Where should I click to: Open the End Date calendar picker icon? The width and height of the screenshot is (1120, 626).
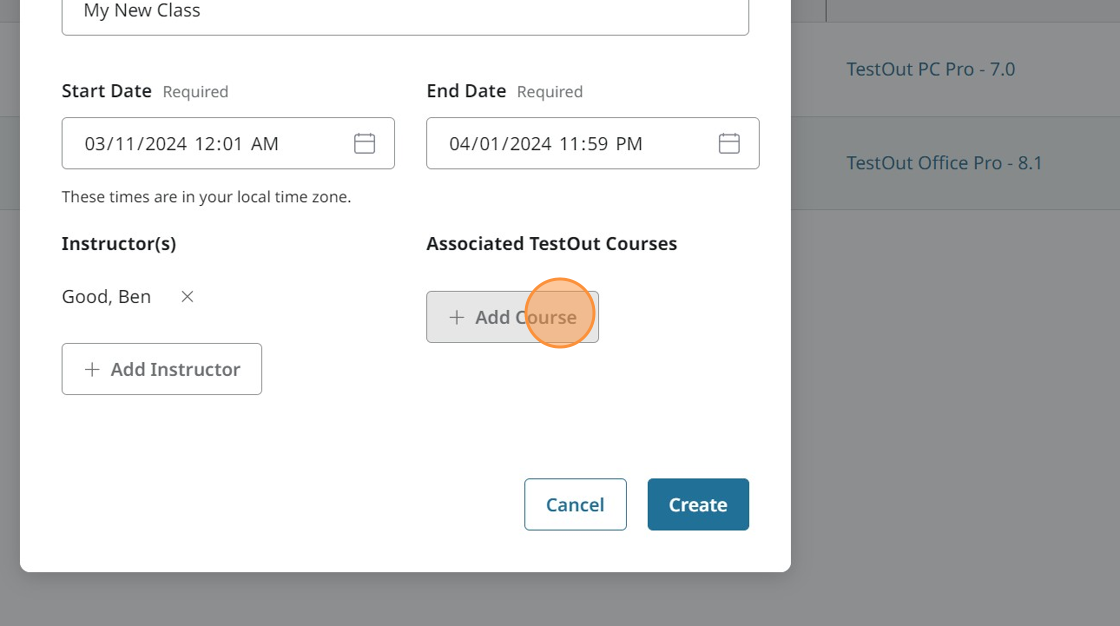tap(729, 144)
